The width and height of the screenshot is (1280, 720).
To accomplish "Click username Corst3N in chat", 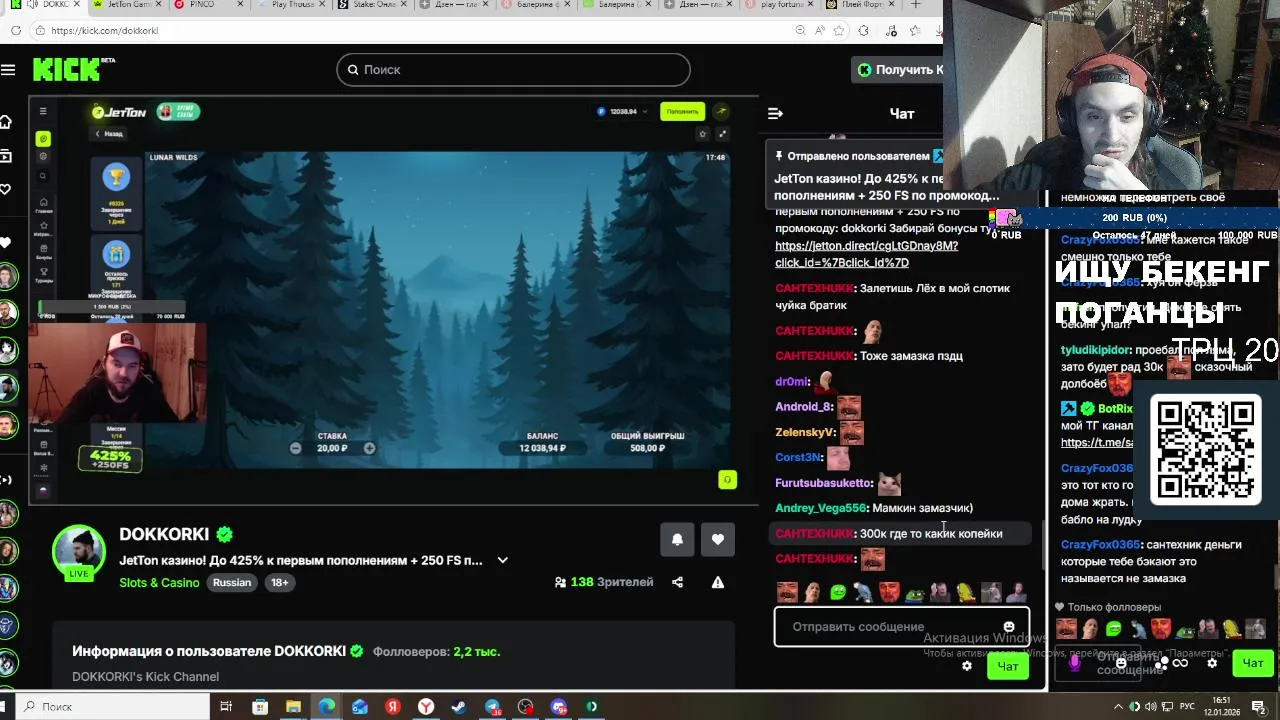I will click(798, 457).
